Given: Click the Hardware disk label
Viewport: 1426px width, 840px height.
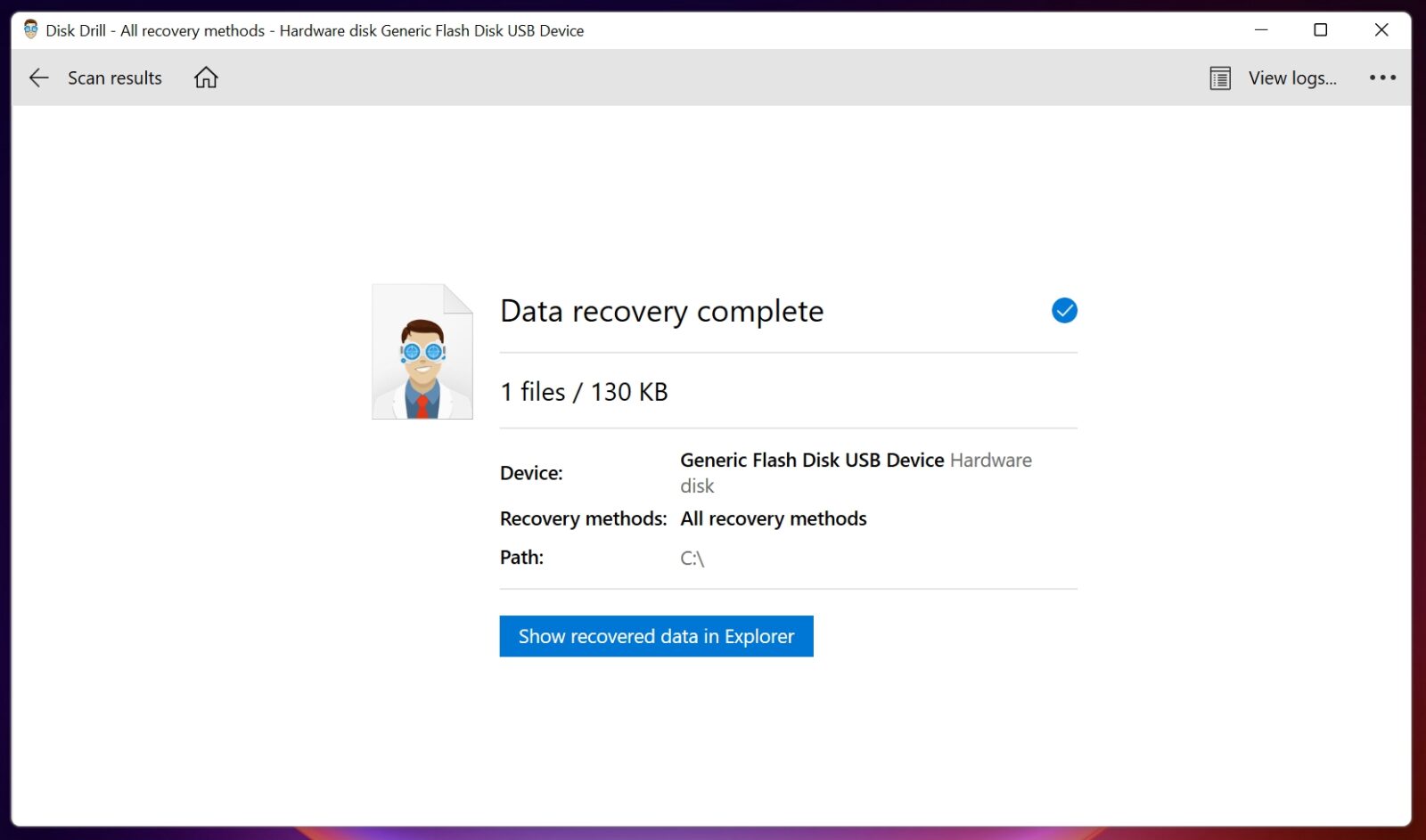Looking at the screenshot, I should click(990, 460).
